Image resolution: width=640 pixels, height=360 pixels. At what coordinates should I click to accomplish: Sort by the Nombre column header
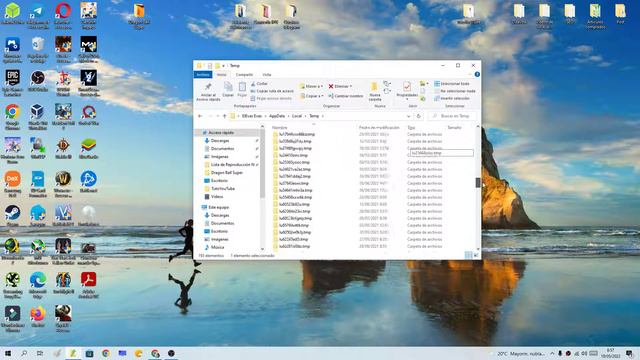[x=280, y=128]
